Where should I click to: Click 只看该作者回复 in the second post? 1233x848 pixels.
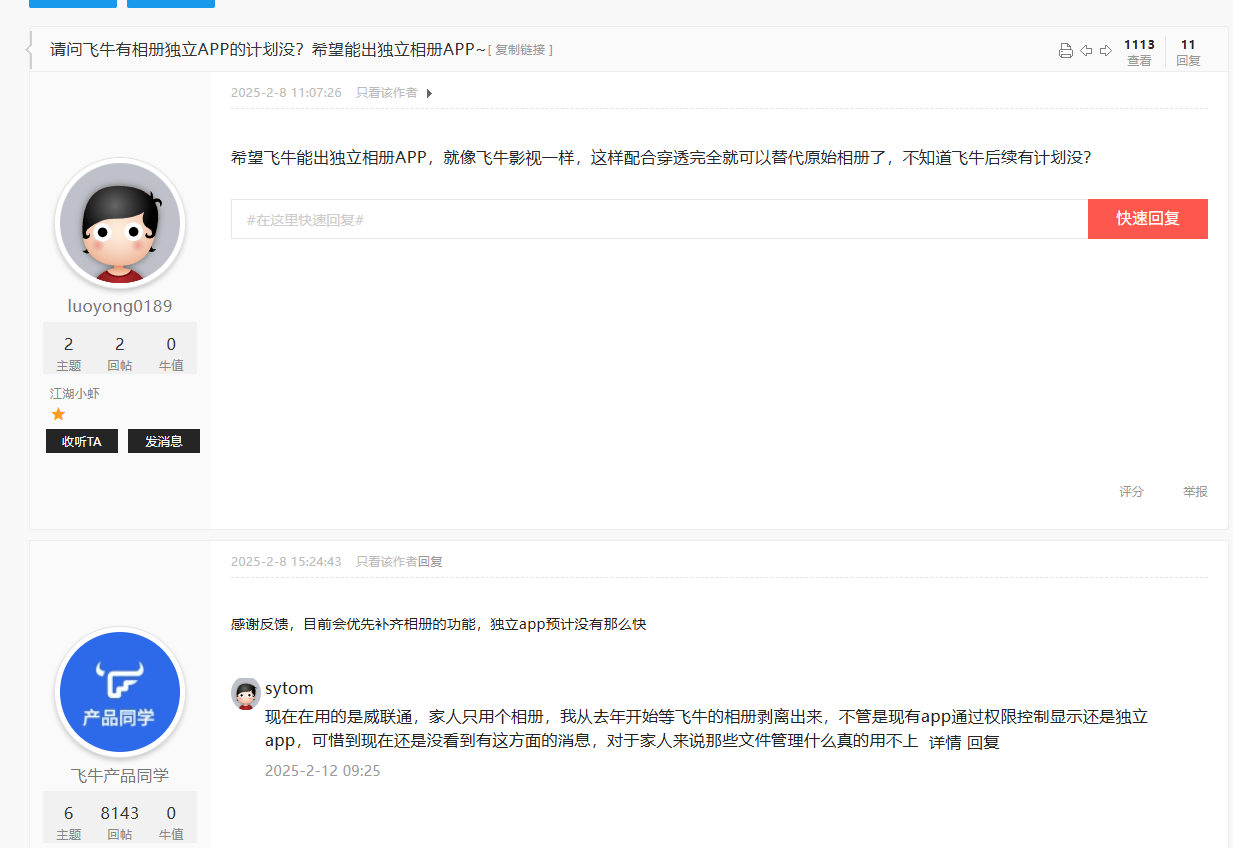click(x=399, y=562)
